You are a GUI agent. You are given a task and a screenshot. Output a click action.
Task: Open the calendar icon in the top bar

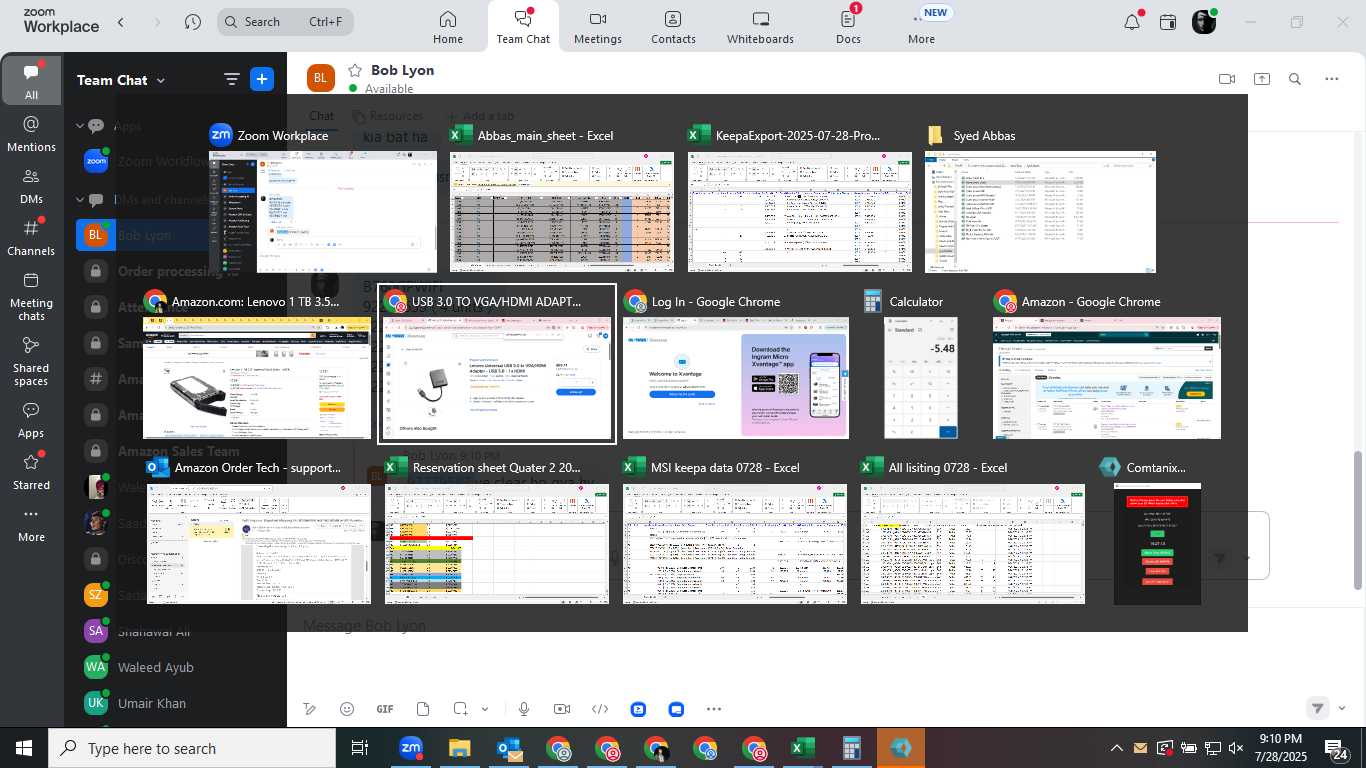(1168, 22)
